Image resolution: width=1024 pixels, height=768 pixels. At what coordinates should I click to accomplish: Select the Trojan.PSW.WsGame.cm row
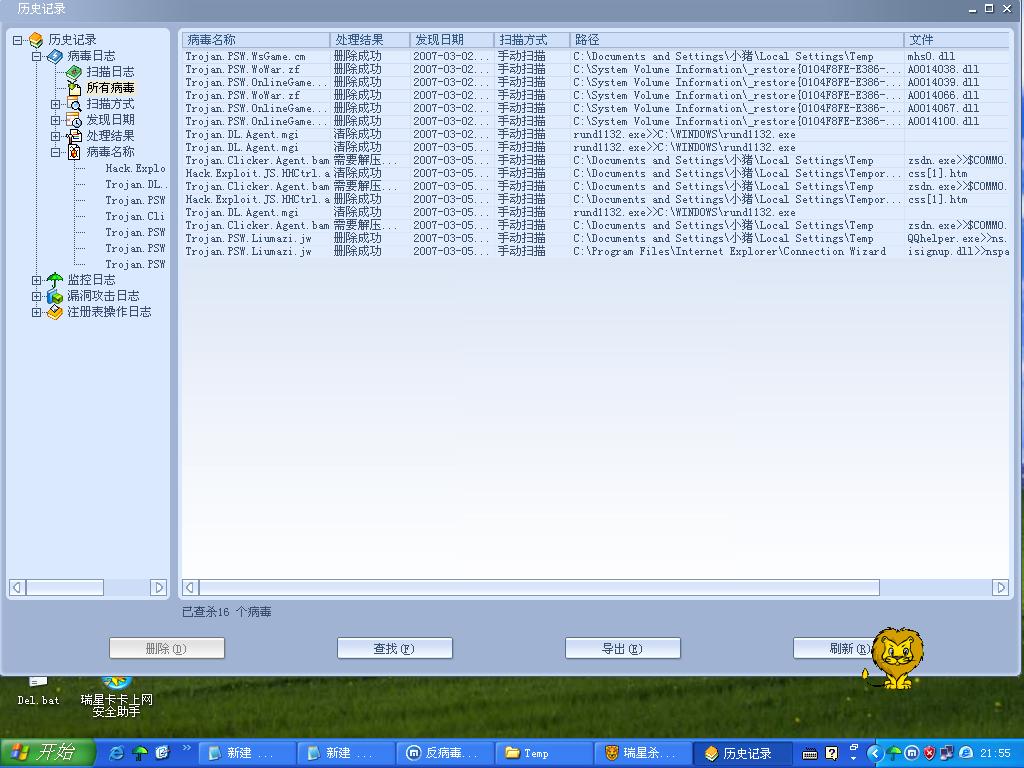point(596,56)
